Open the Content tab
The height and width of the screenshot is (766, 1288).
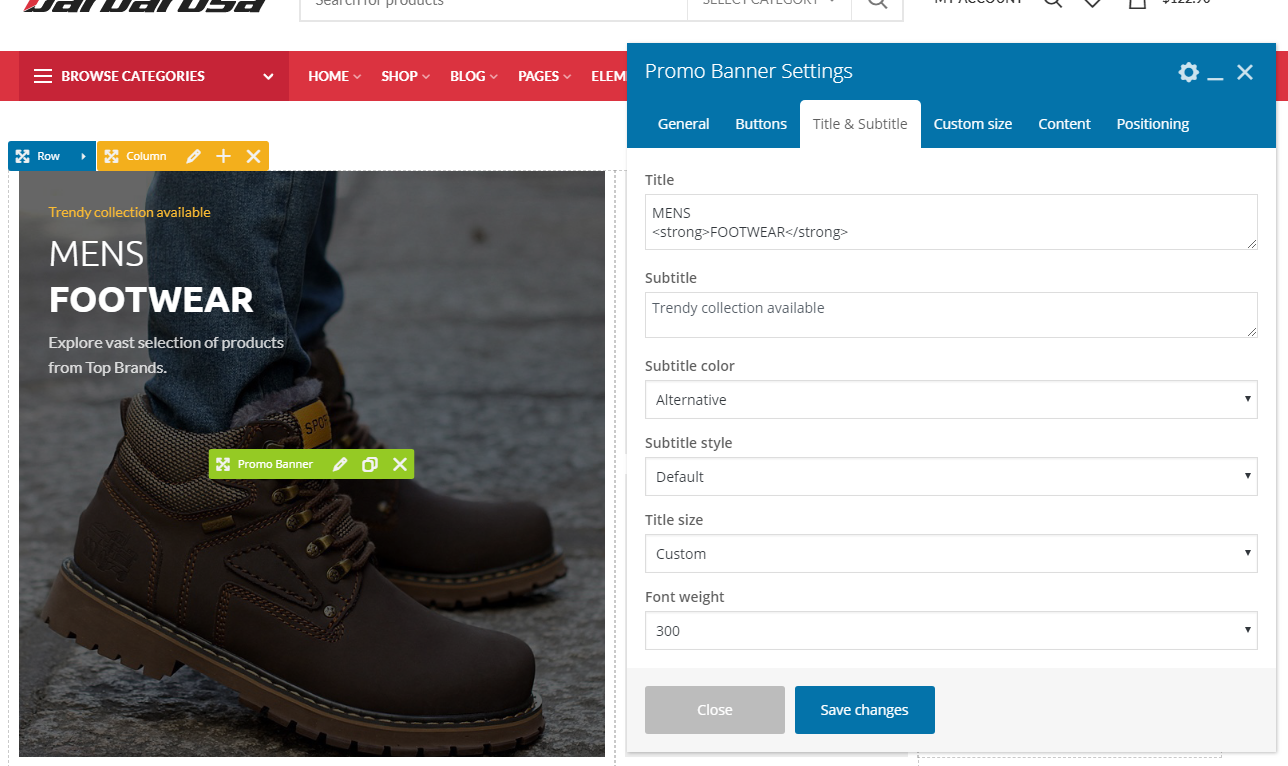click(x=1064, y=124)
